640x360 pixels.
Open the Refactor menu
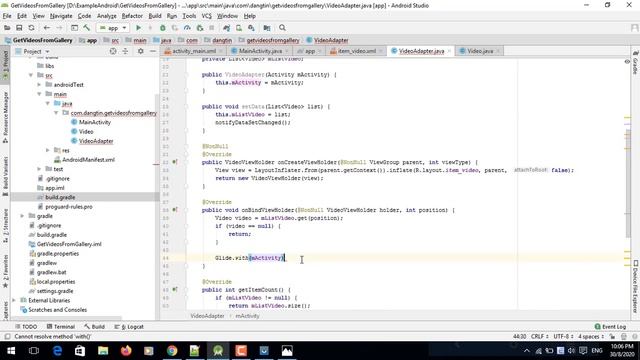132,16
